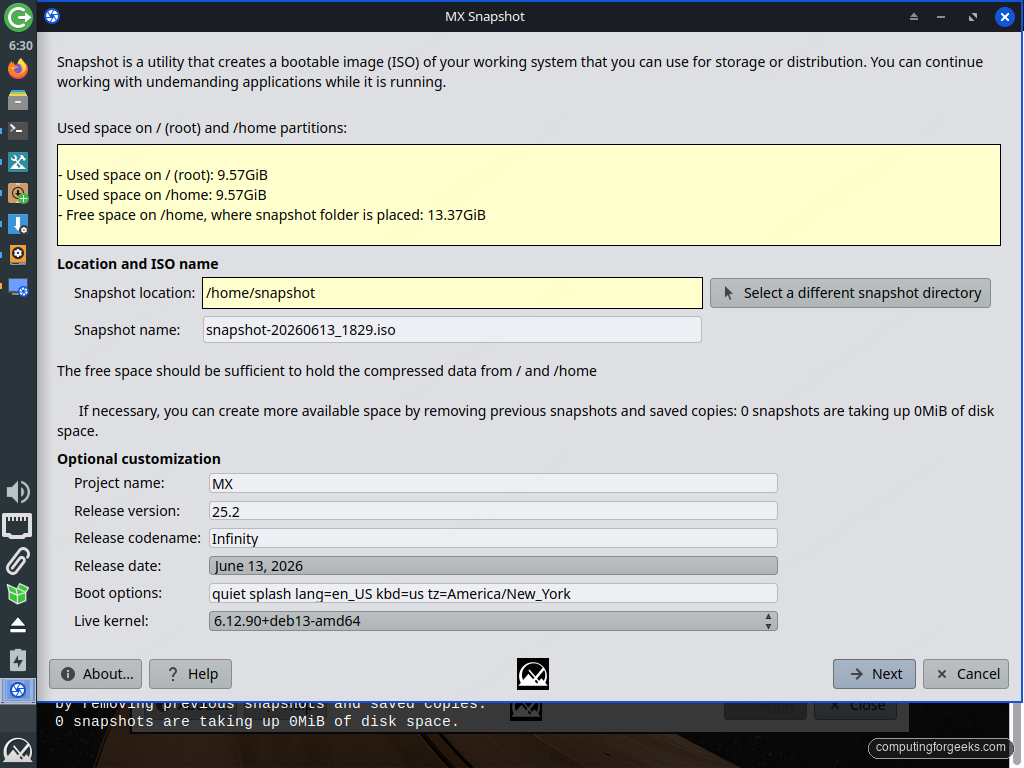1024x768 pixels.
Task: Click the titlebar shade arrow button
Action: coord(914,17)
